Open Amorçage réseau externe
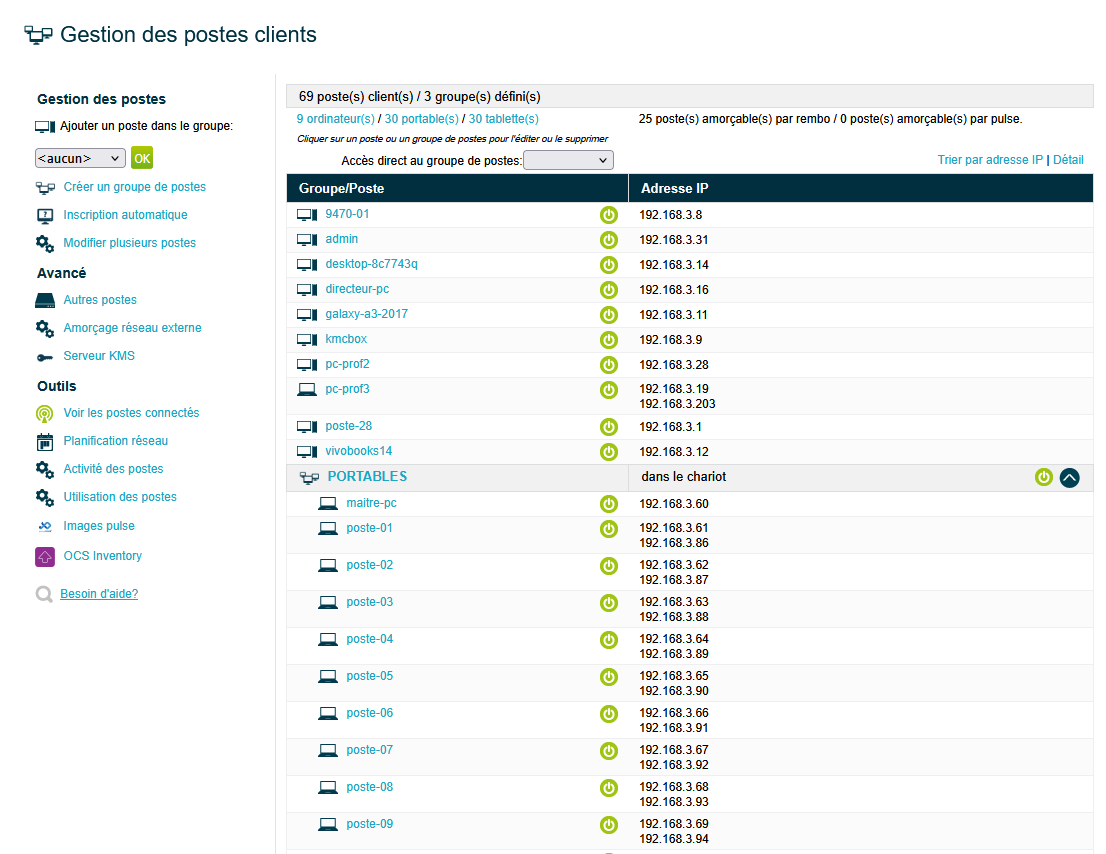The height and width of the screenshot is (854, 1106). (133, 328)
